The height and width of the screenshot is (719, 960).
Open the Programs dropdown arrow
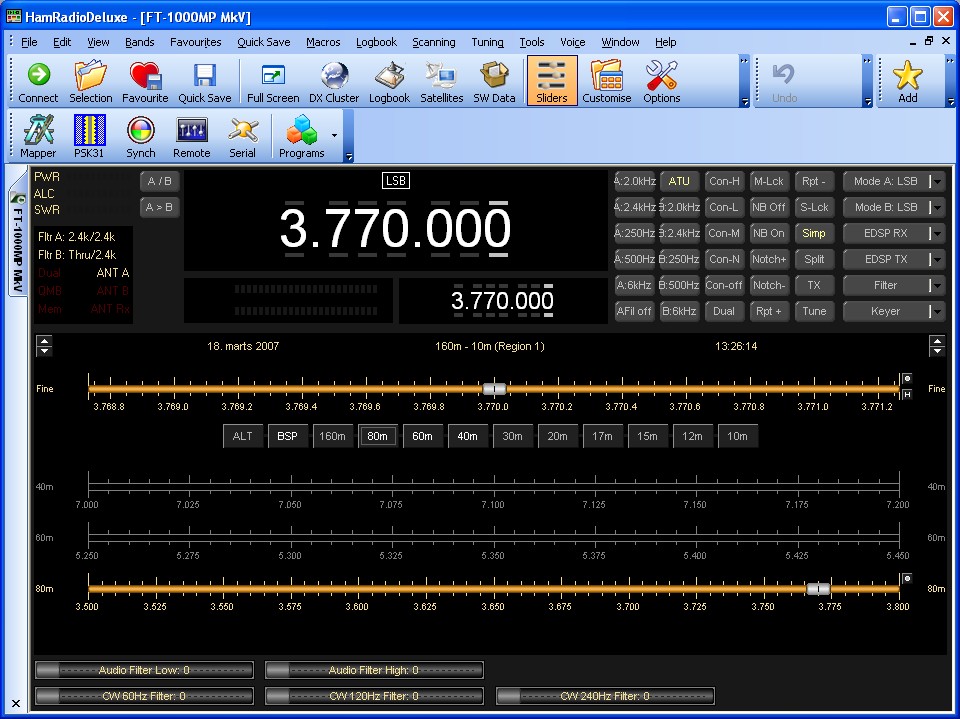(334, 135)
